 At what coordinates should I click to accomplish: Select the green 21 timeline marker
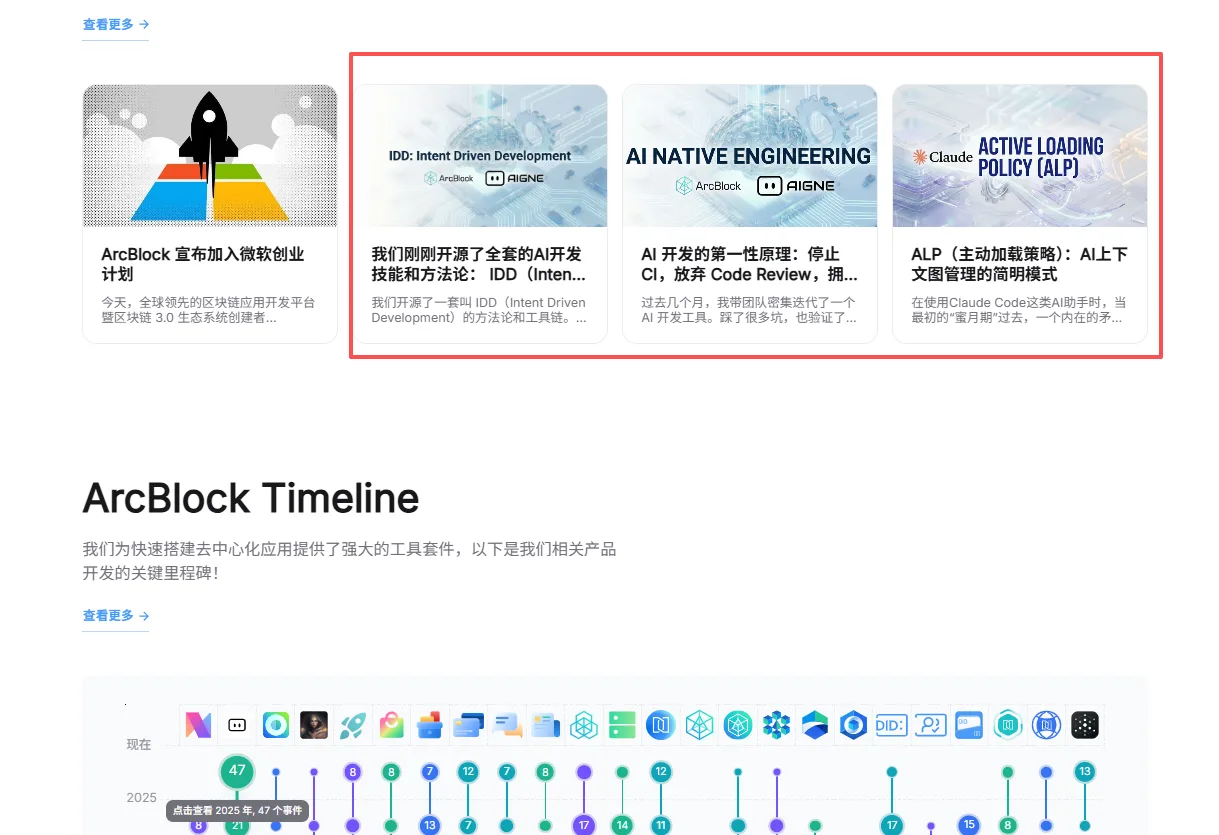(x=237, y=826)
